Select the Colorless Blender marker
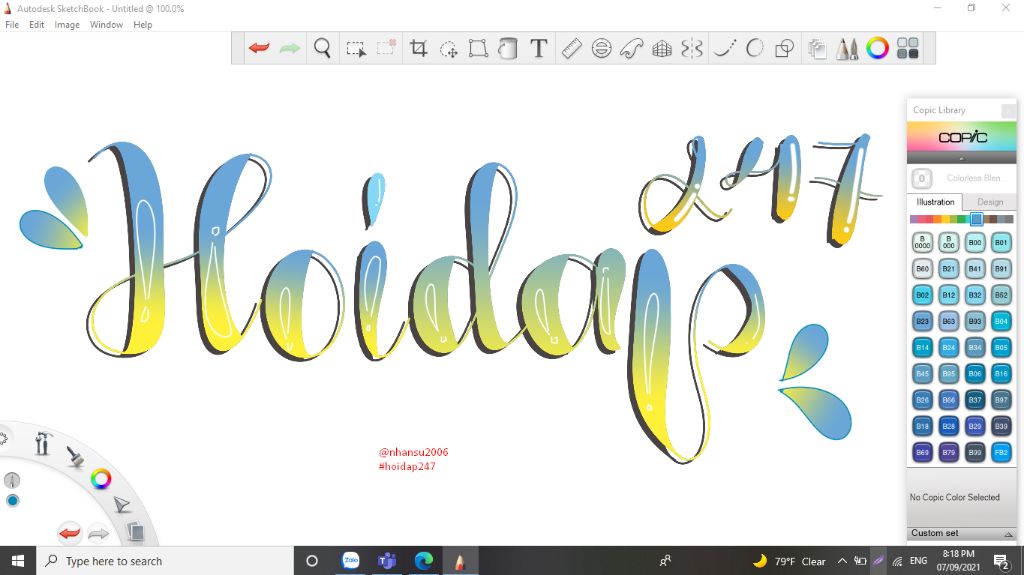 (921, 178)
